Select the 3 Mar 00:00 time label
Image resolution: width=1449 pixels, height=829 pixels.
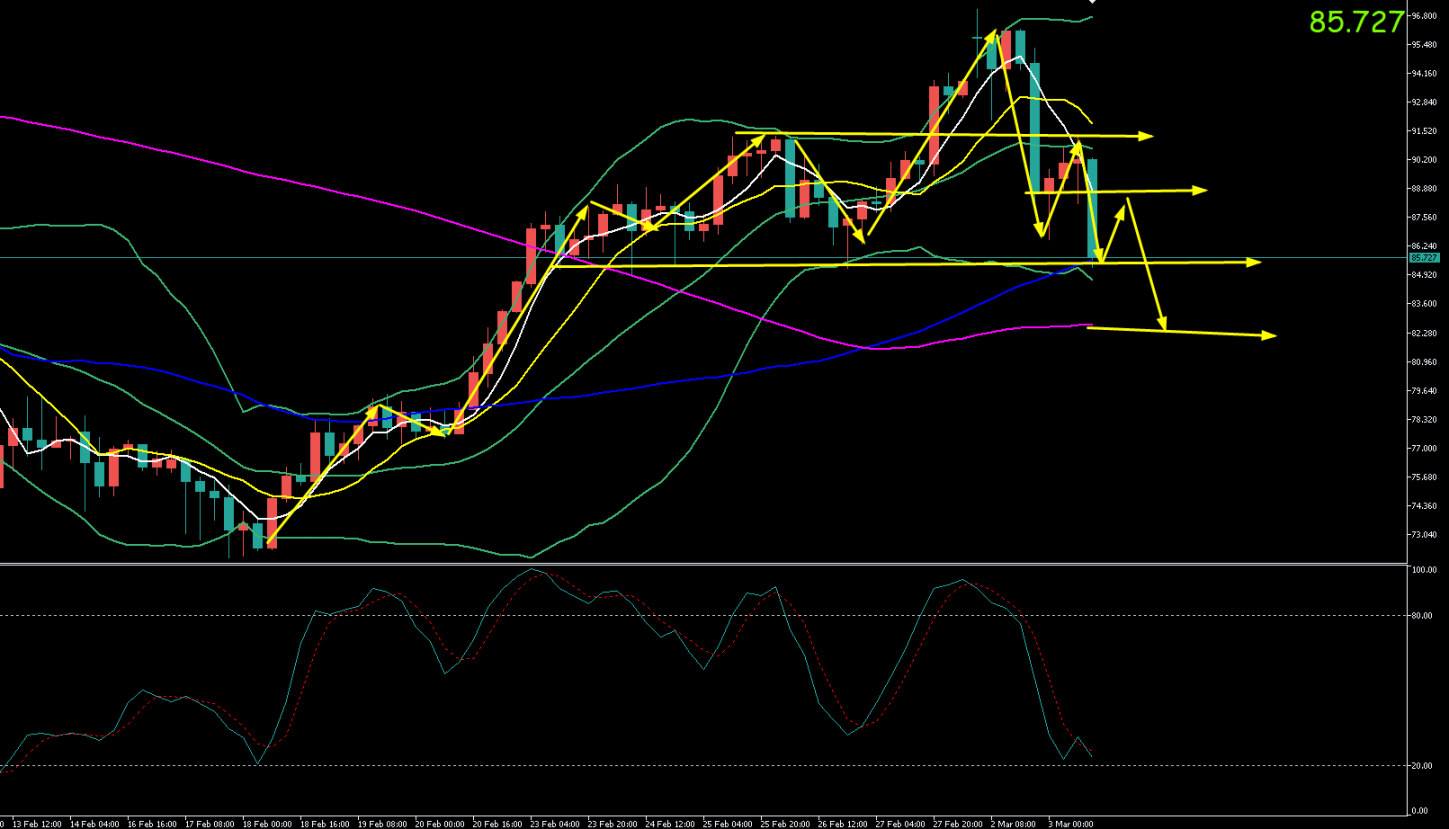pos(1071,823)
